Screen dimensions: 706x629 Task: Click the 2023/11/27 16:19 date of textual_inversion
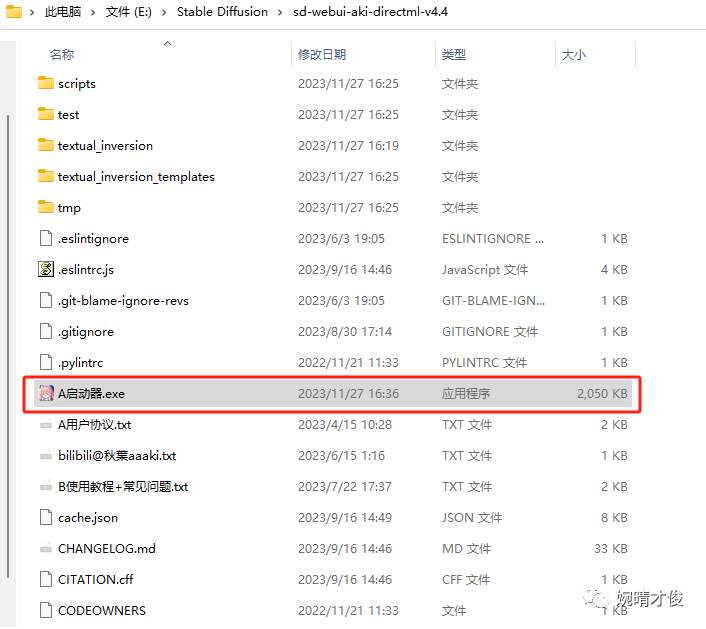click(348, 145)
